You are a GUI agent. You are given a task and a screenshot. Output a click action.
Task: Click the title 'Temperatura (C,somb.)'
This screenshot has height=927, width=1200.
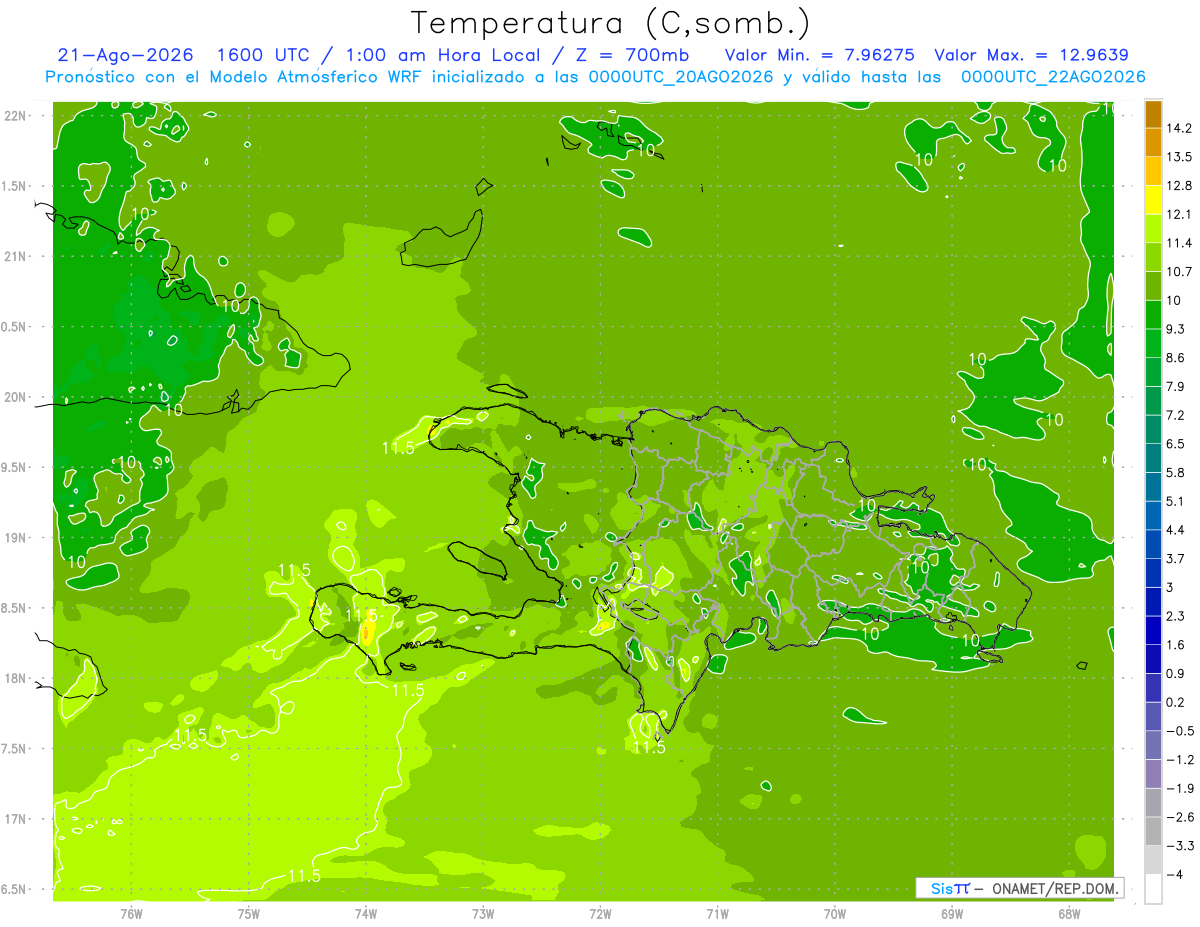click(611, 23)
